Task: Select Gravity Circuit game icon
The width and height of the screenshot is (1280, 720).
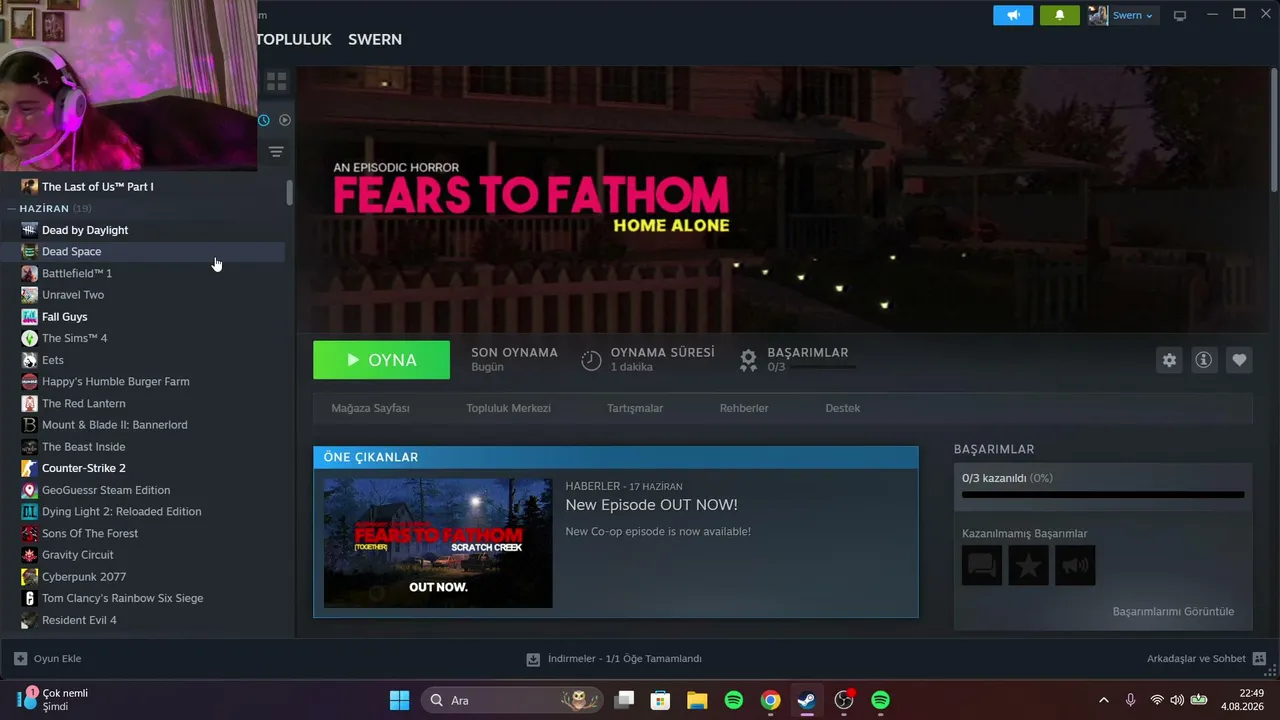Action: pyautogui.click(x=29, y=555)
